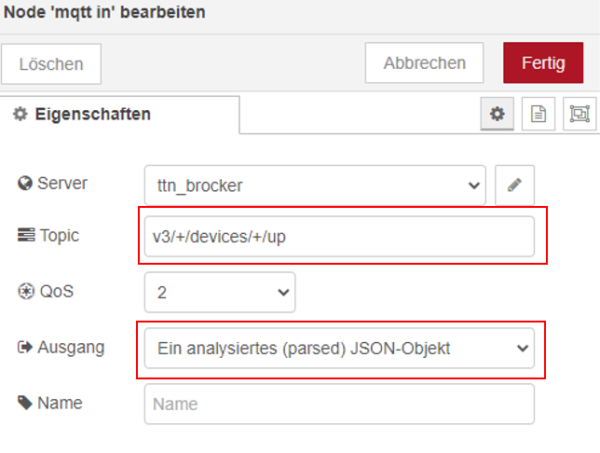Viewport: 600px width, 453px height.
Task: Open the node appearance settings icon
Action: (579, 114)
